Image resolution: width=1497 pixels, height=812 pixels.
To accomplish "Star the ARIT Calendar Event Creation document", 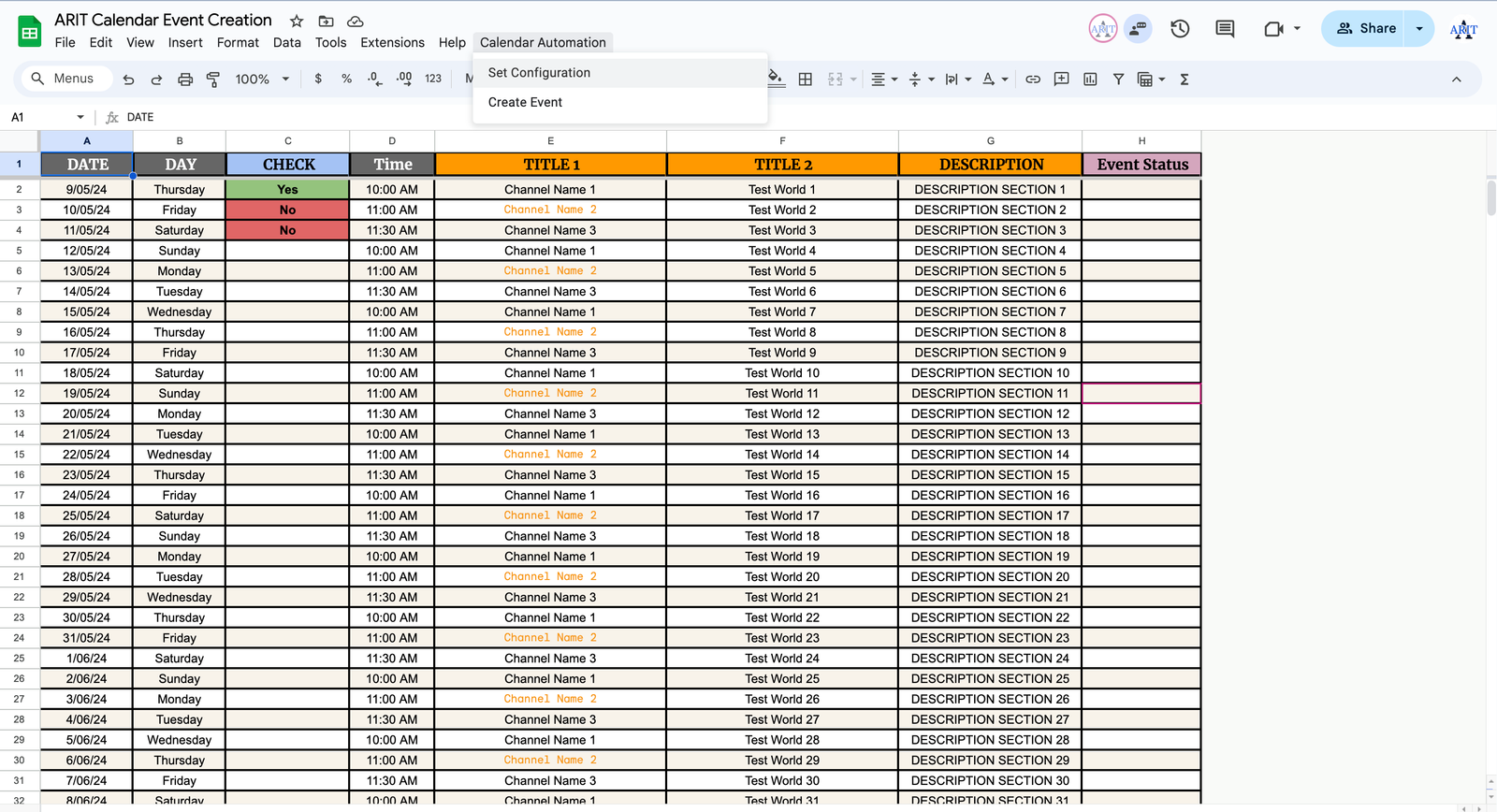I will pos(297,21).
